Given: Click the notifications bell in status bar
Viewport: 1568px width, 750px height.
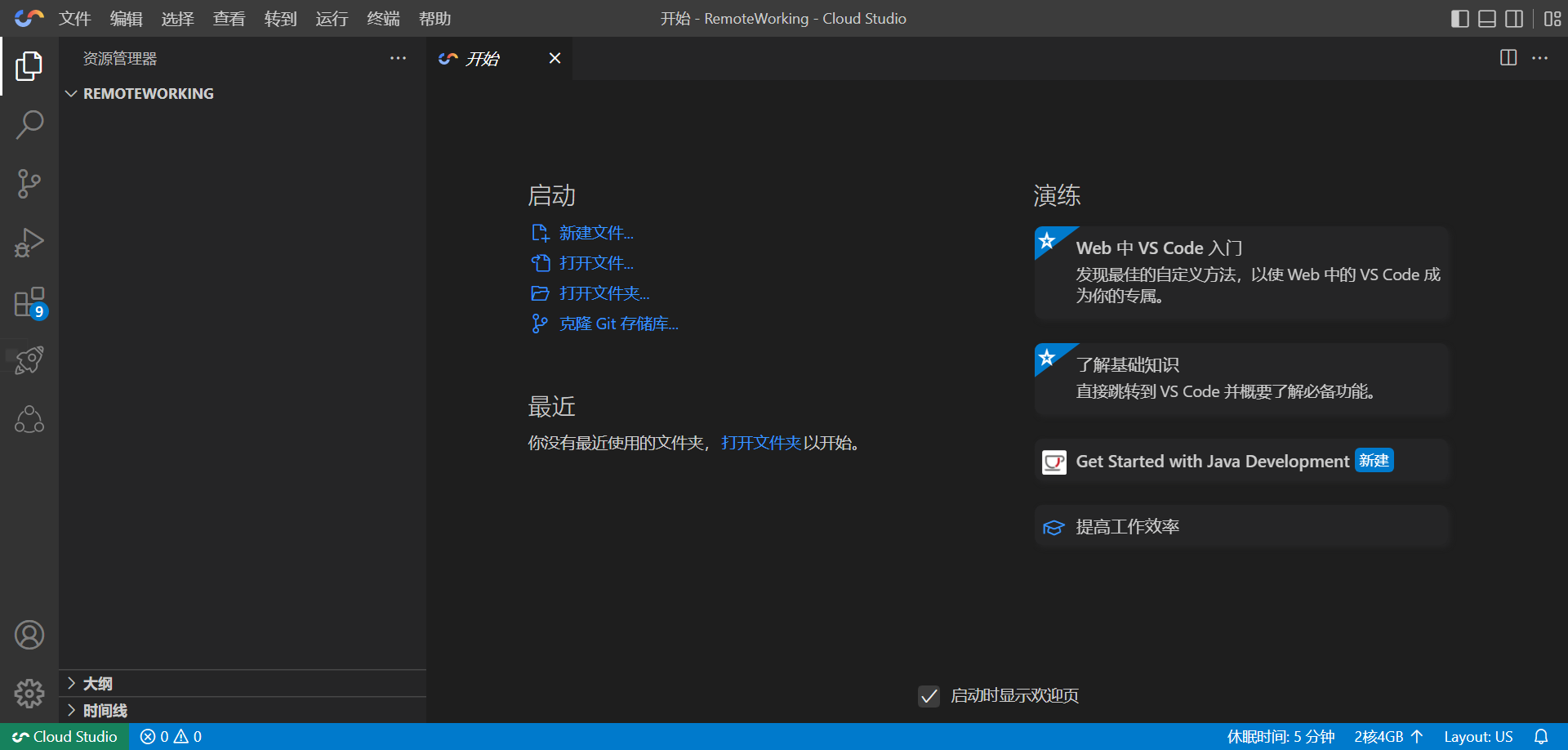Looking at the screenshot, I should [1541, 737].
